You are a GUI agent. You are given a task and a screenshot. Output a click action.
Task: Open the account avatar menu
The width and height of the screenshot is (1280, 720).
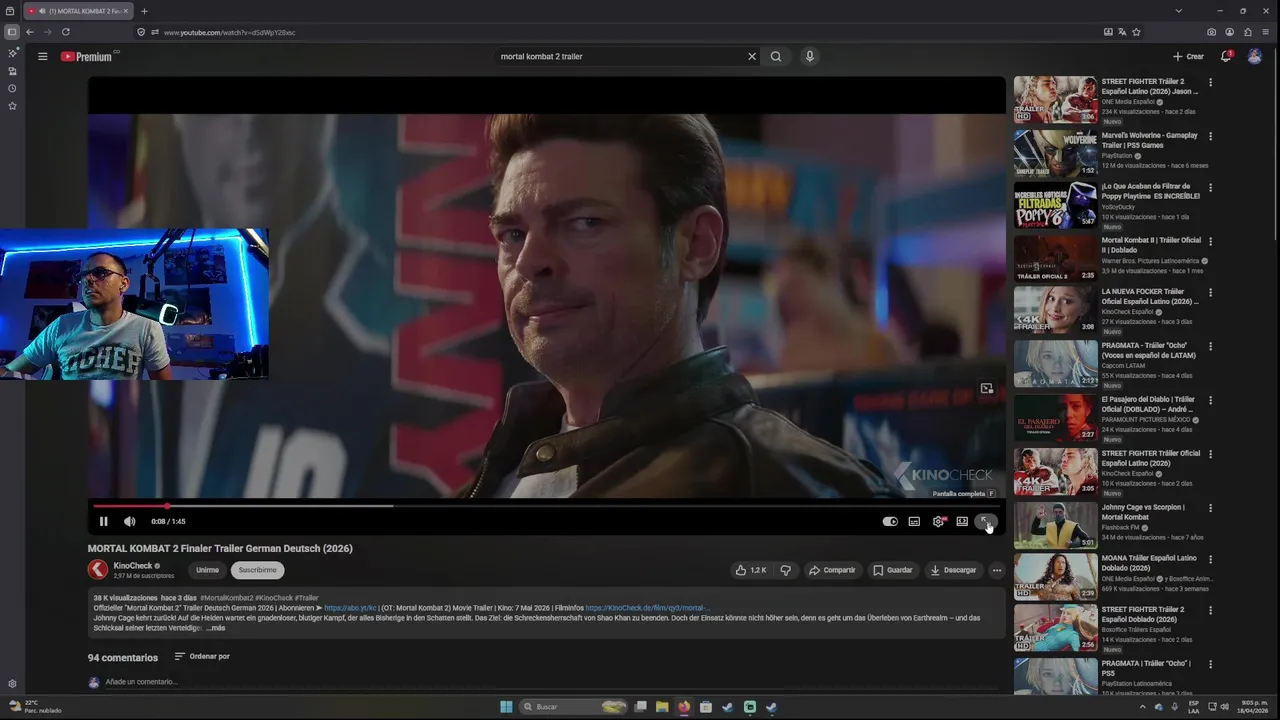(x=1255, y=56)
